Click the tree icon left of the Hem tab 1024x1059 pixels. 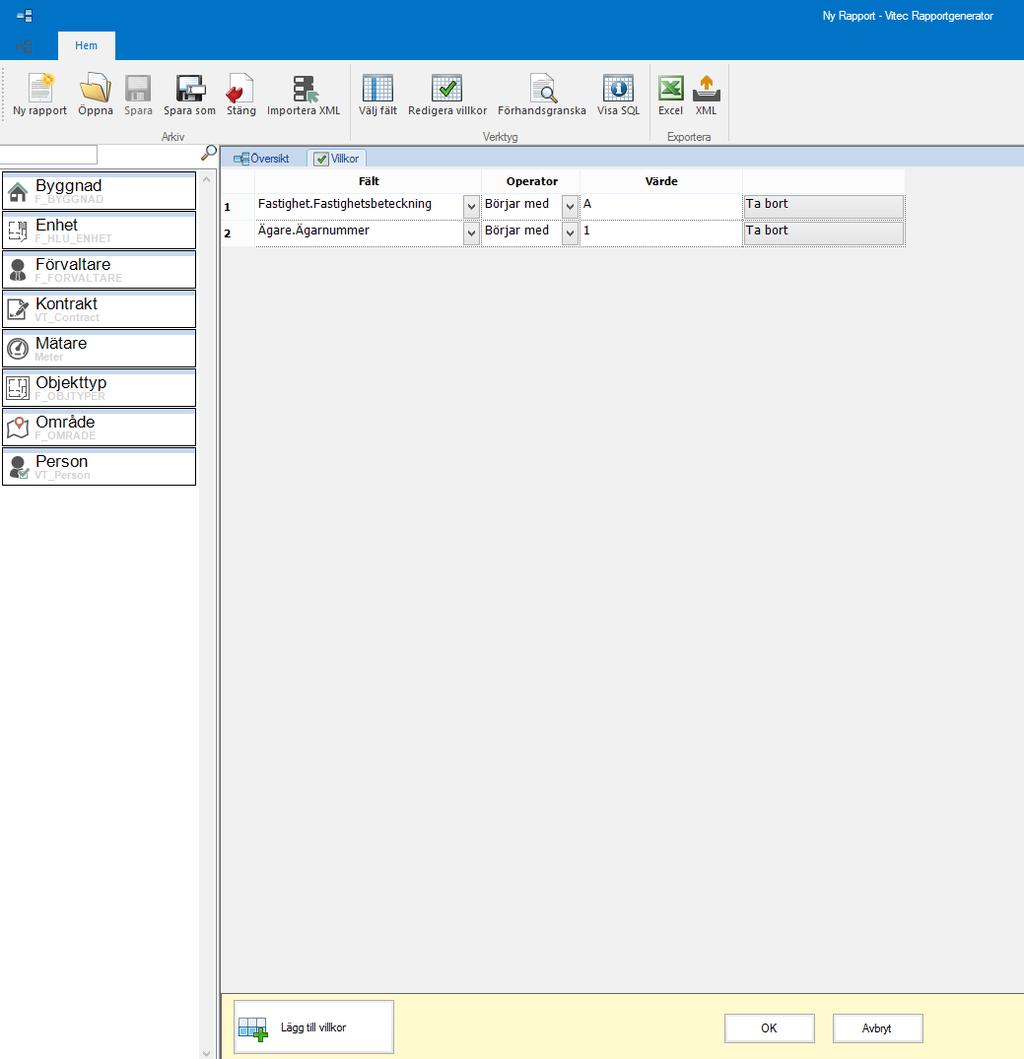pyautogui.click(x=24, y=46)
